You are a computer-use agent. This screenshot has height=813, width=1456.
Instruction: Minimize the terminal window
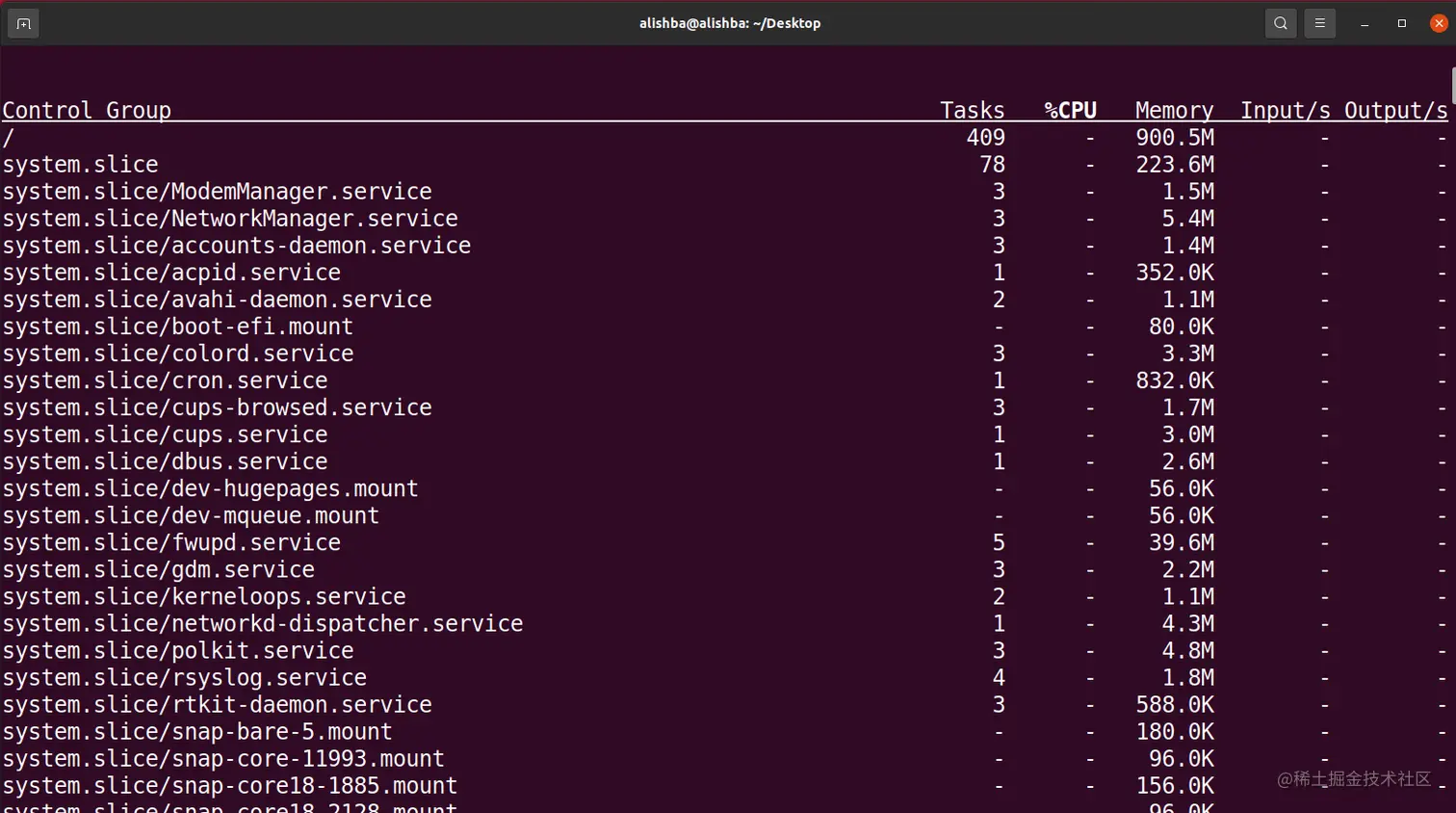click(1365, 23)
